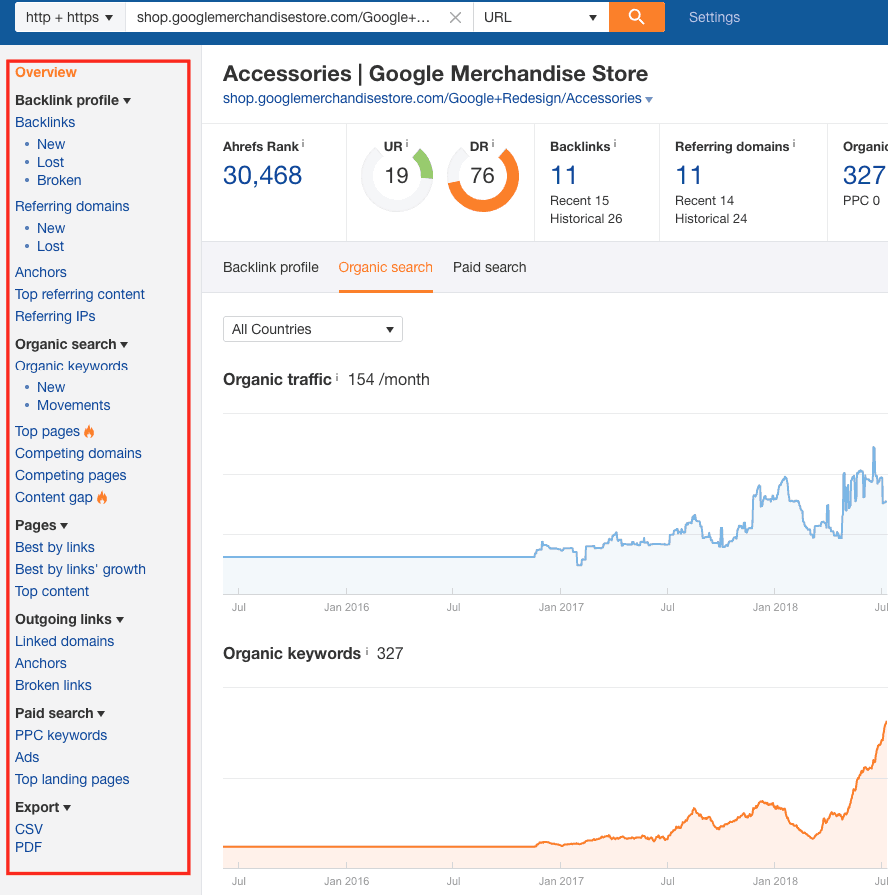Click the fire icon beside Top pages
Image resolution: width=888 pixels, height=895 pixels.
point(89,432)
